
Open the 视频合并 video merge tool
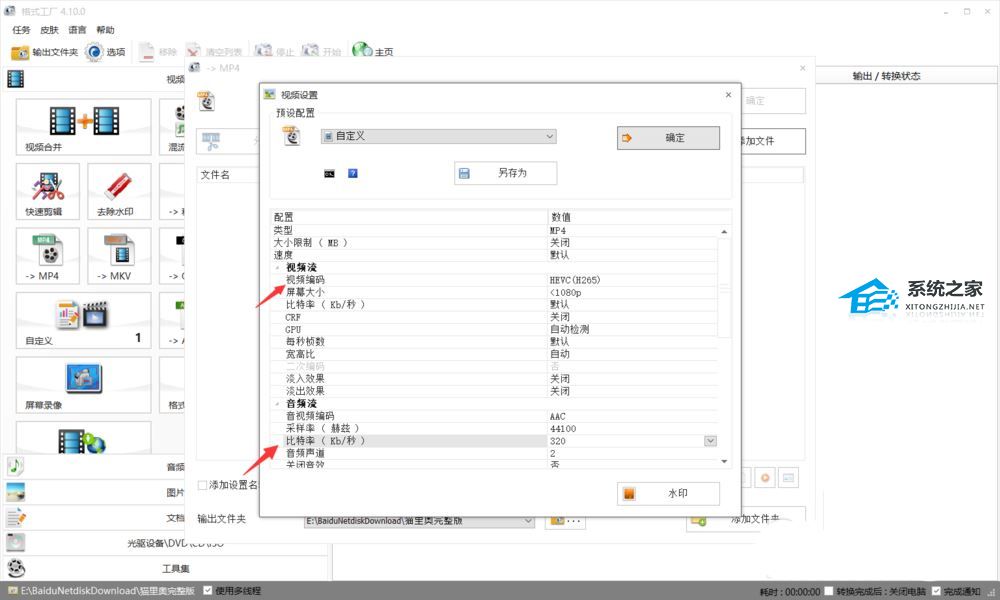tap(84, 126)
